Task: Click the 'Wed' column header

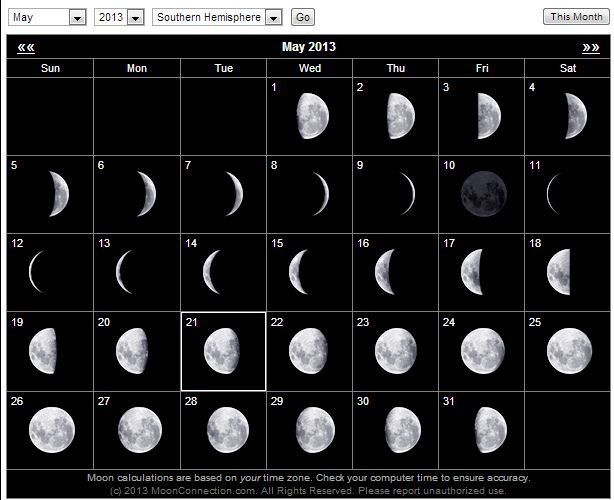Action: tap(310, 68)
